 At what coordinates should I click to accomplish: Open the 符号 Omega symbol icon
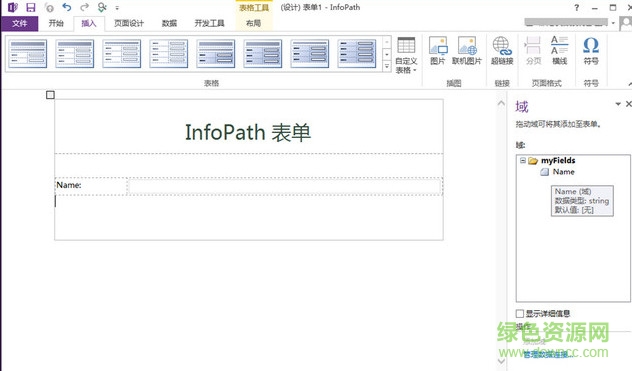591,51
